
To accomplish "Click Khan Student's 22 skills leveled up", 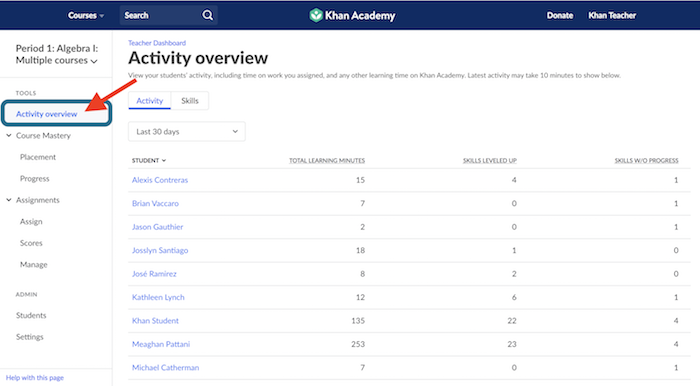I will [512, 320].
